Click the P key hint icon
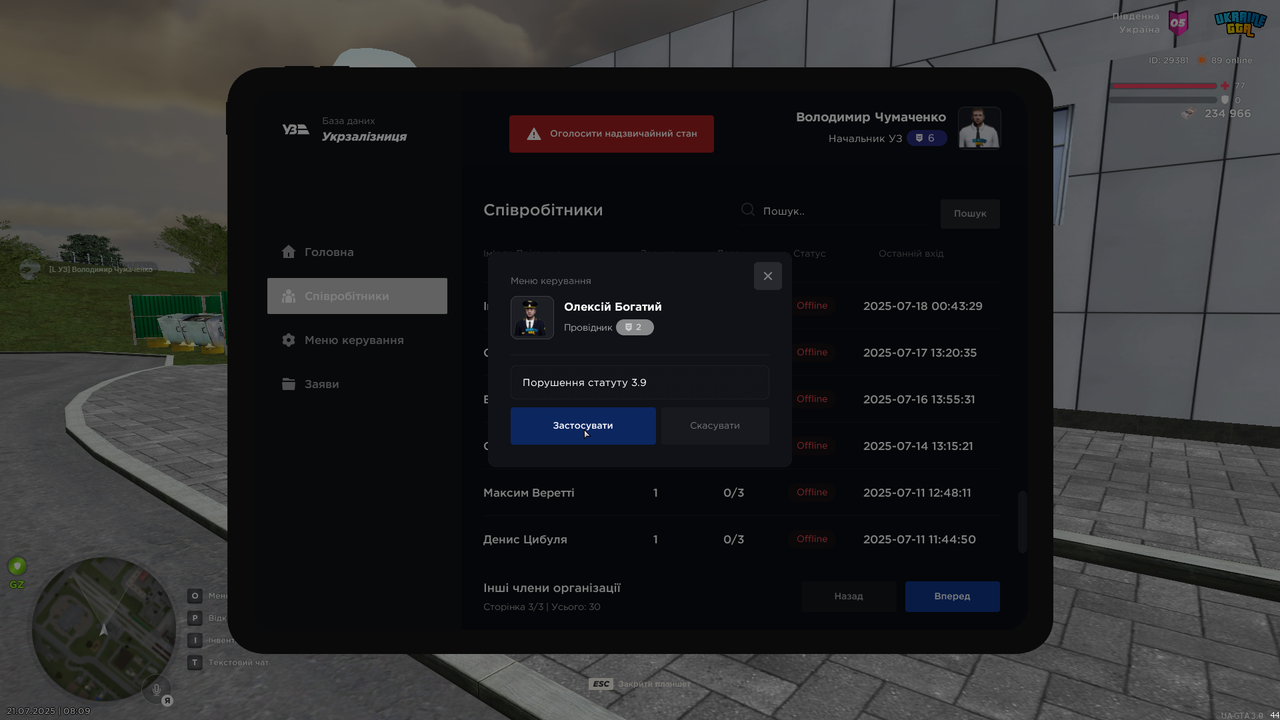This screenshot has width=1280, height=720. (x=196, y=618)
